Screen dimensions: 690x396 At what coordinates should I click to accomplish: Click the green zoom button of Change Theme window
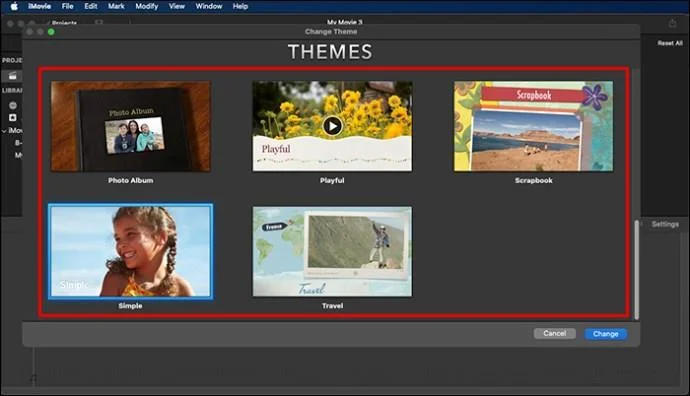pyautogui.click(x=51, y=32)
